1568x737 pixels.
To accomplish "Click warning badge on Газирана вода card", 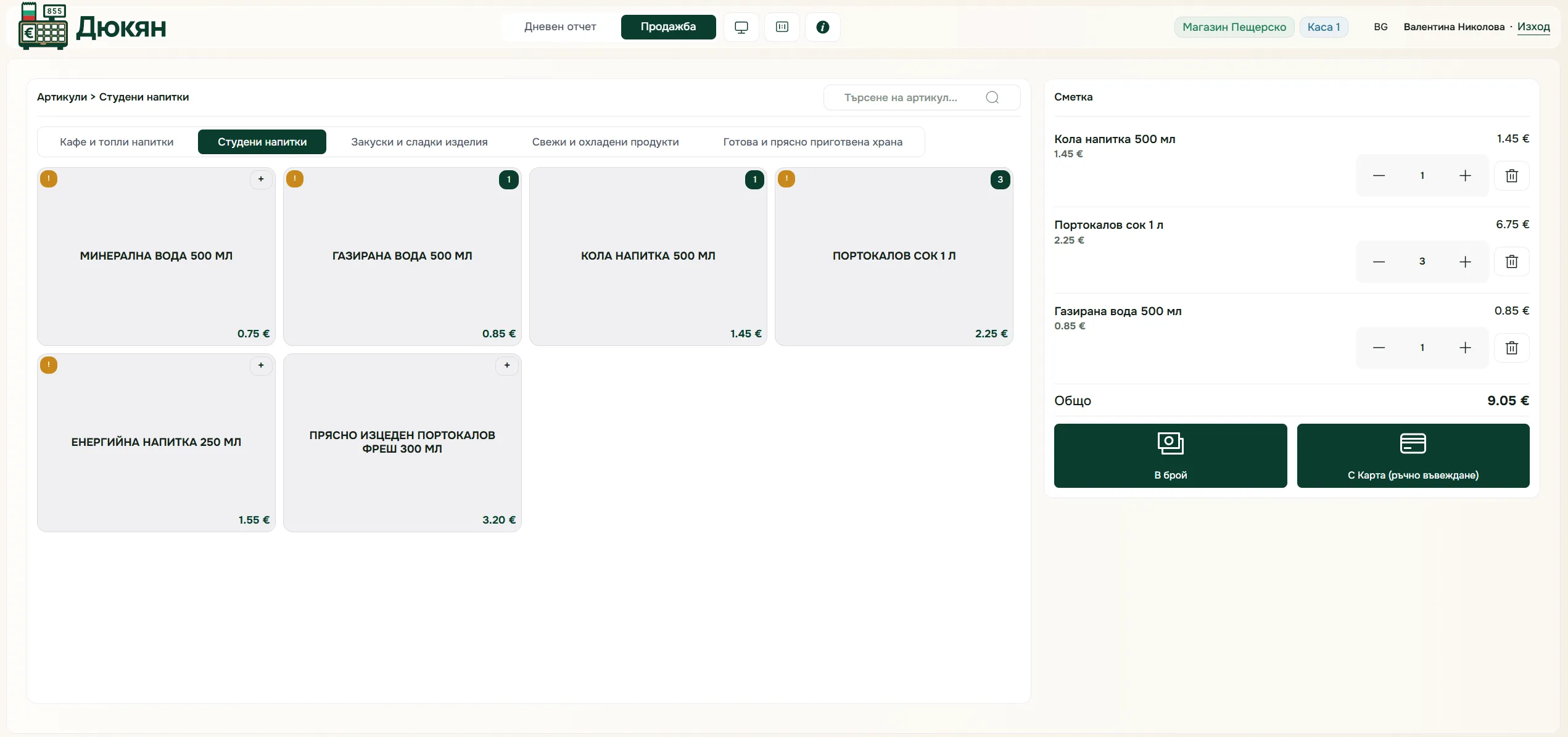I will click(x=295, y=179).
